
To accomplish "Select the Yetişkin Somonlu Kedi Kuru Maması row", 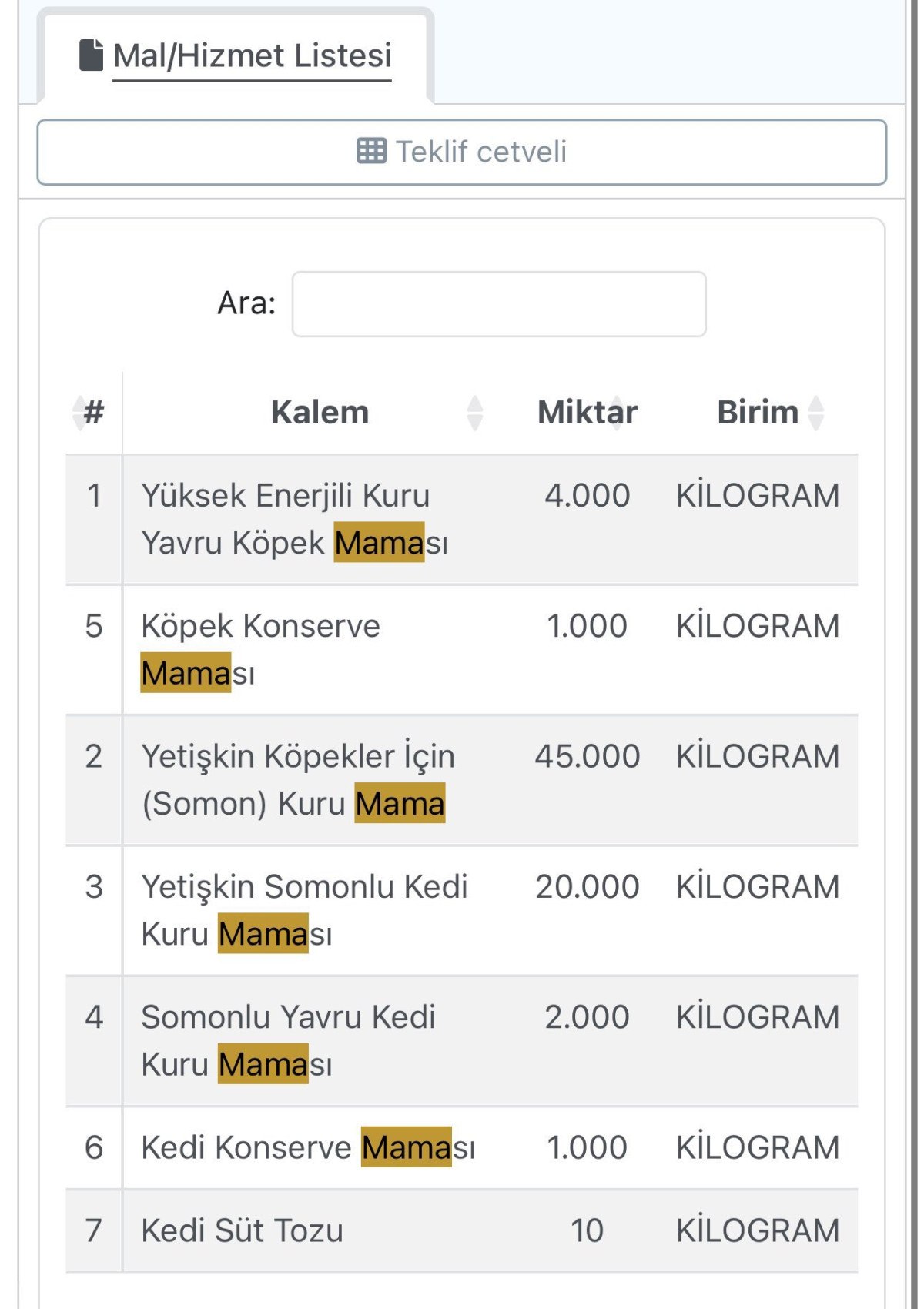I will tap(304, 910).
